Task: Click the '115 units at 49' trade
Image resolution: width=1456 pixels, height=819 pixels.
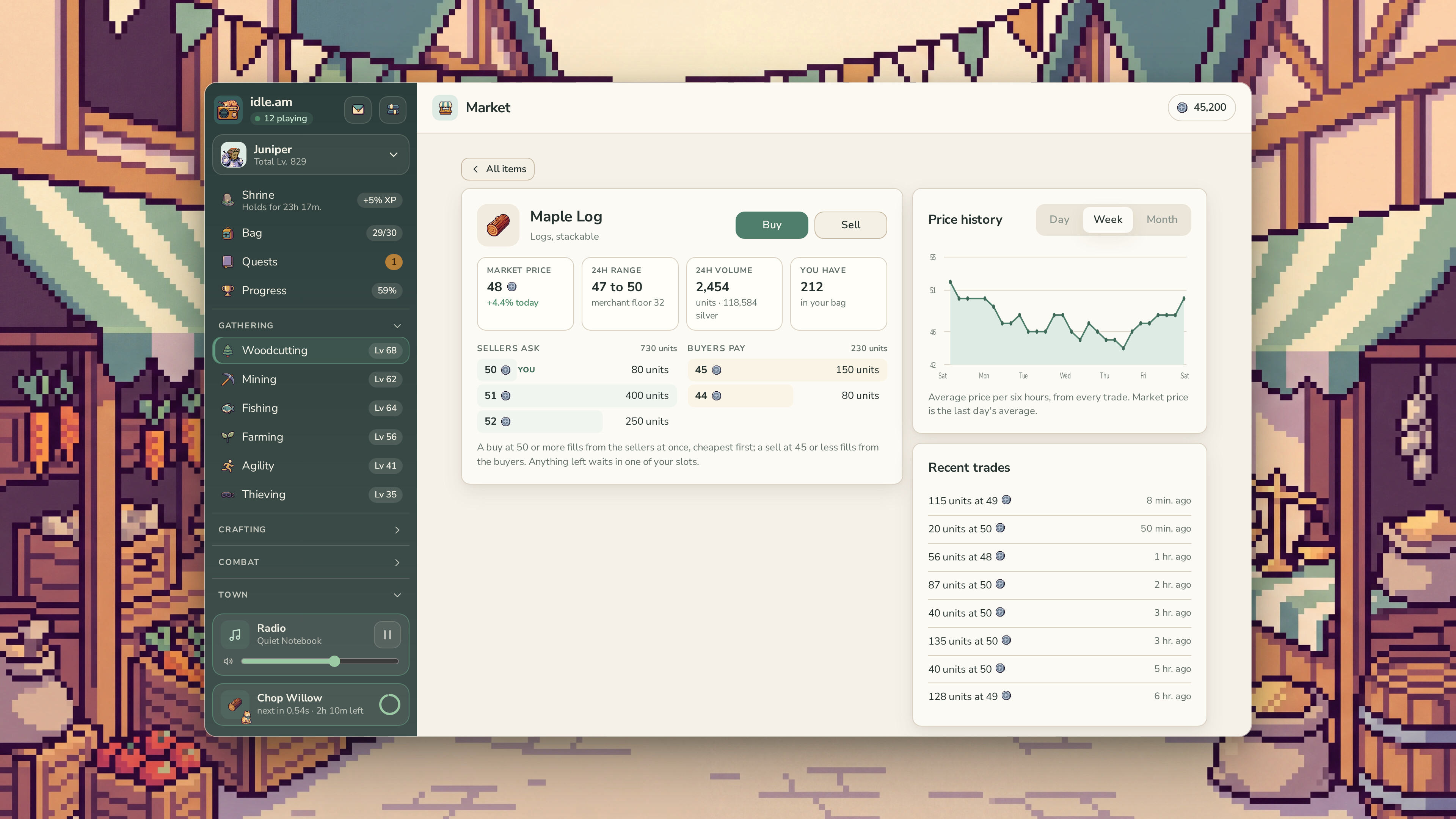Action: tap(1059, 501)
